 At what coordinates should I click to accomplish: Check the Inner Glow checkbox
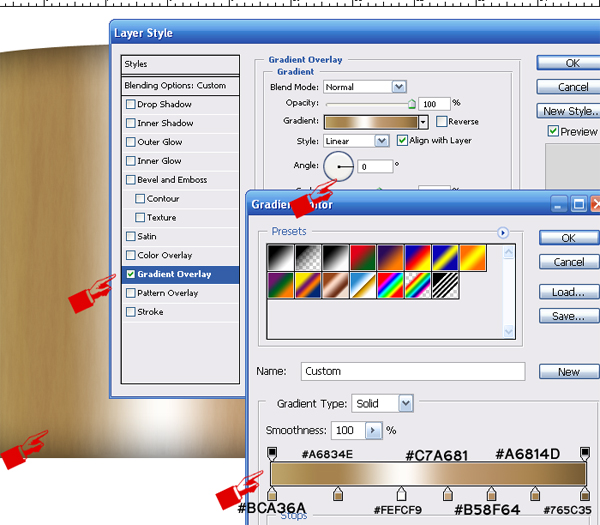pyautogui.click(x=130, y=161)
